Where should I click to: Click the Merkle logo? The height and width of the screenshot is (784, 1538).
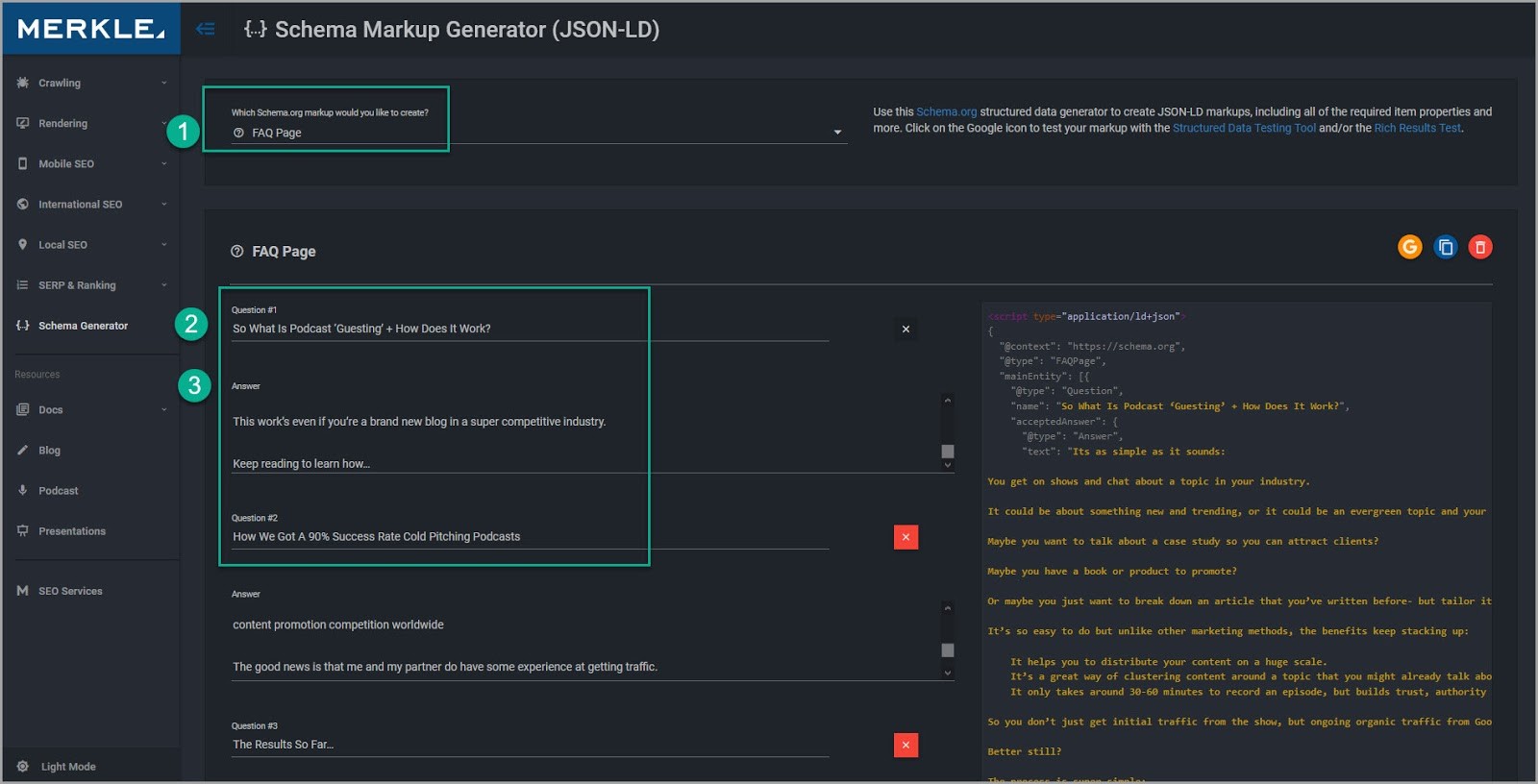tap(91, 29)
